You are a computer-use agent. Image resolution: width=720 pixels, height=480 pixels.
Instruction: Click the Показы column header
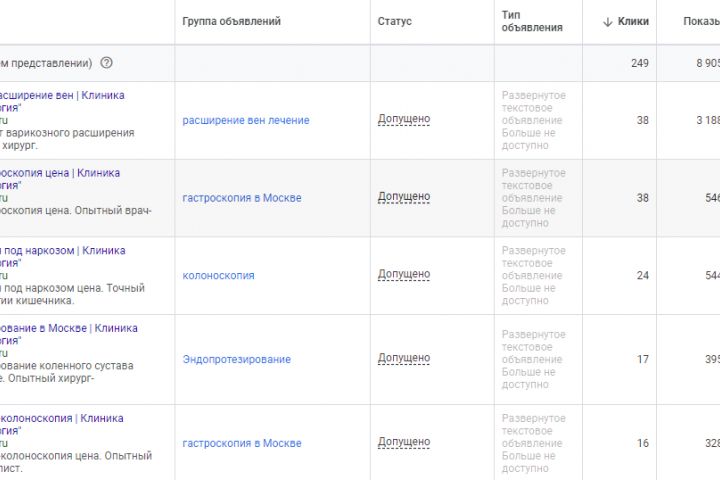(x=700, y=21)
